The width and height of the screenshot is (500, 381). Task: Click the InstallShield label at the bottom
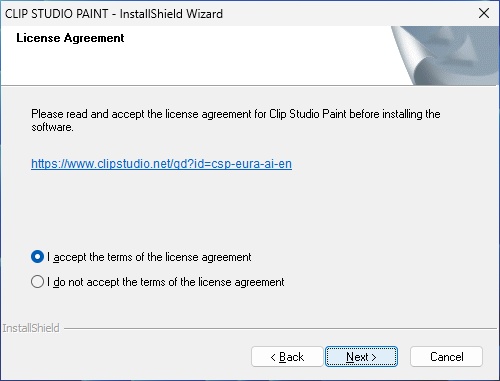pyautogui.click(x=31, y=328)
